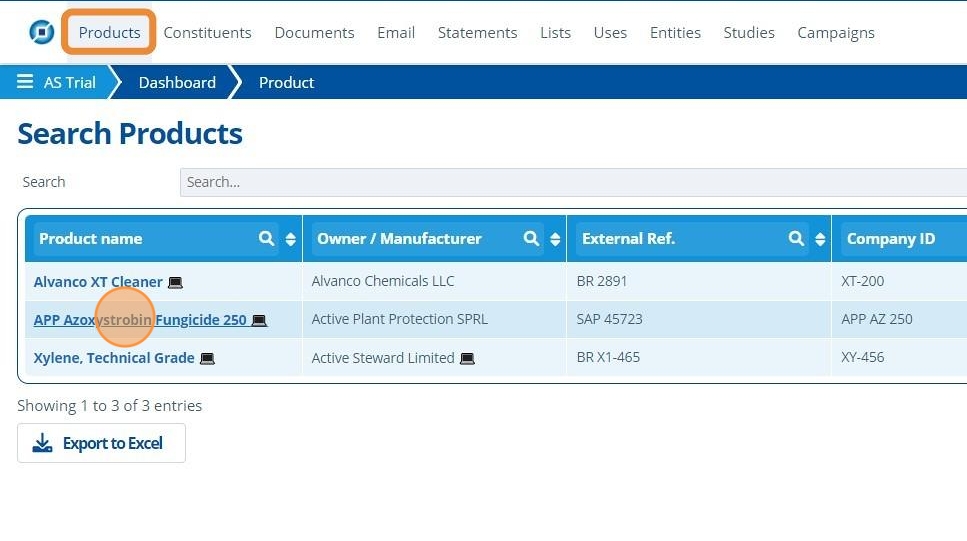Click laptop icon beside Alvanco XT Cleaner

pyautogui.click(x=176, y=283)
